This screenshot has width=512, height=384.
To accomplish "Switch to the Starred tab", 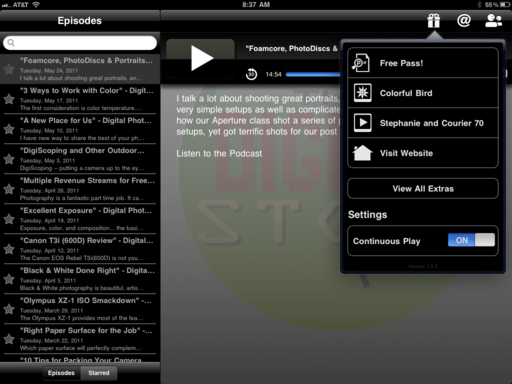I will pyautogui.click(x=99, y=373).
